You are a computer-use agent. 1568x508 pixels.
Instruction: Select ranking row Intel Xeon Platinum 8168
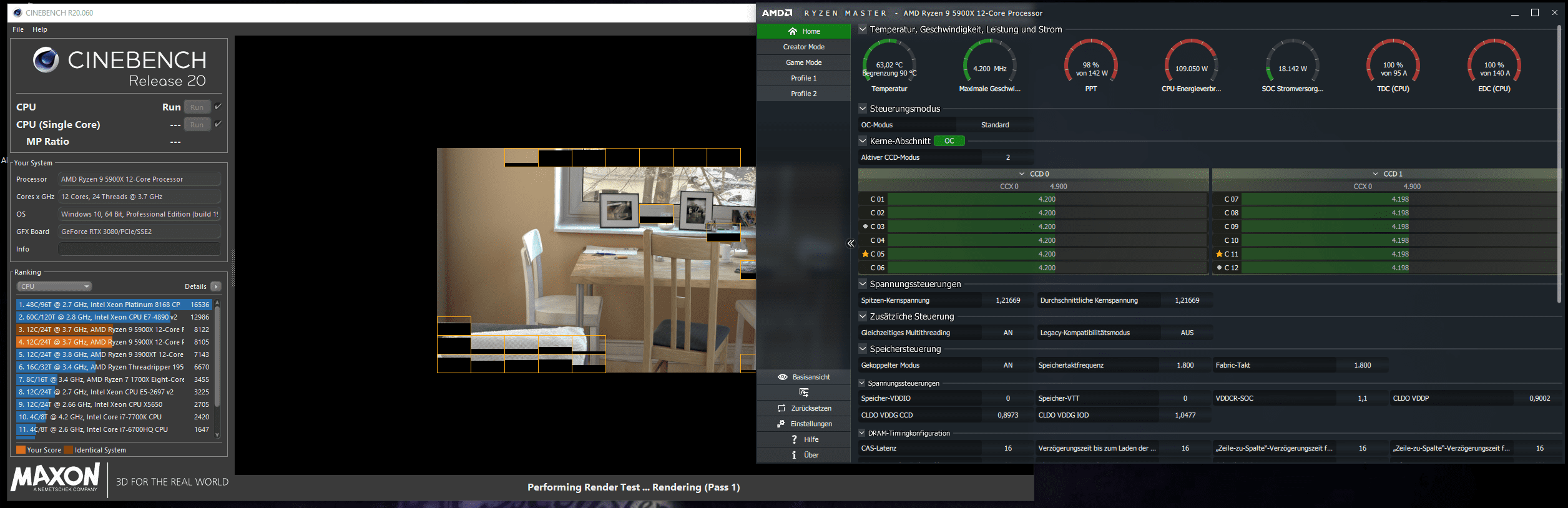click(x=114, y=305)
